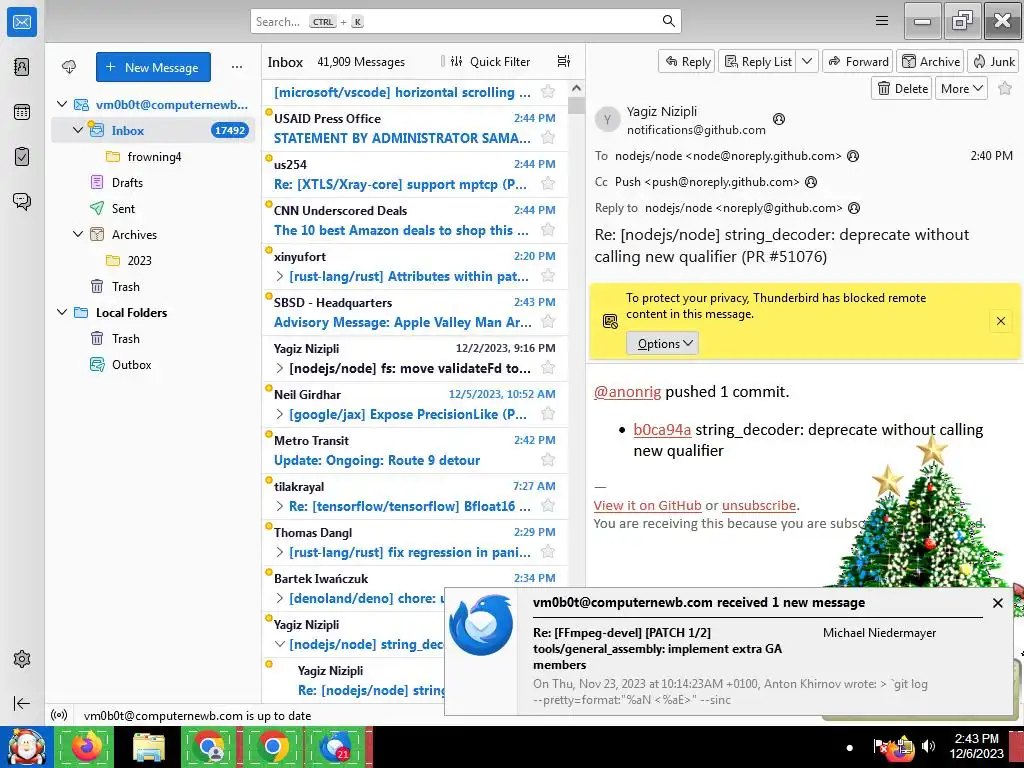Open the Sent folder

[x=123, y=208]
